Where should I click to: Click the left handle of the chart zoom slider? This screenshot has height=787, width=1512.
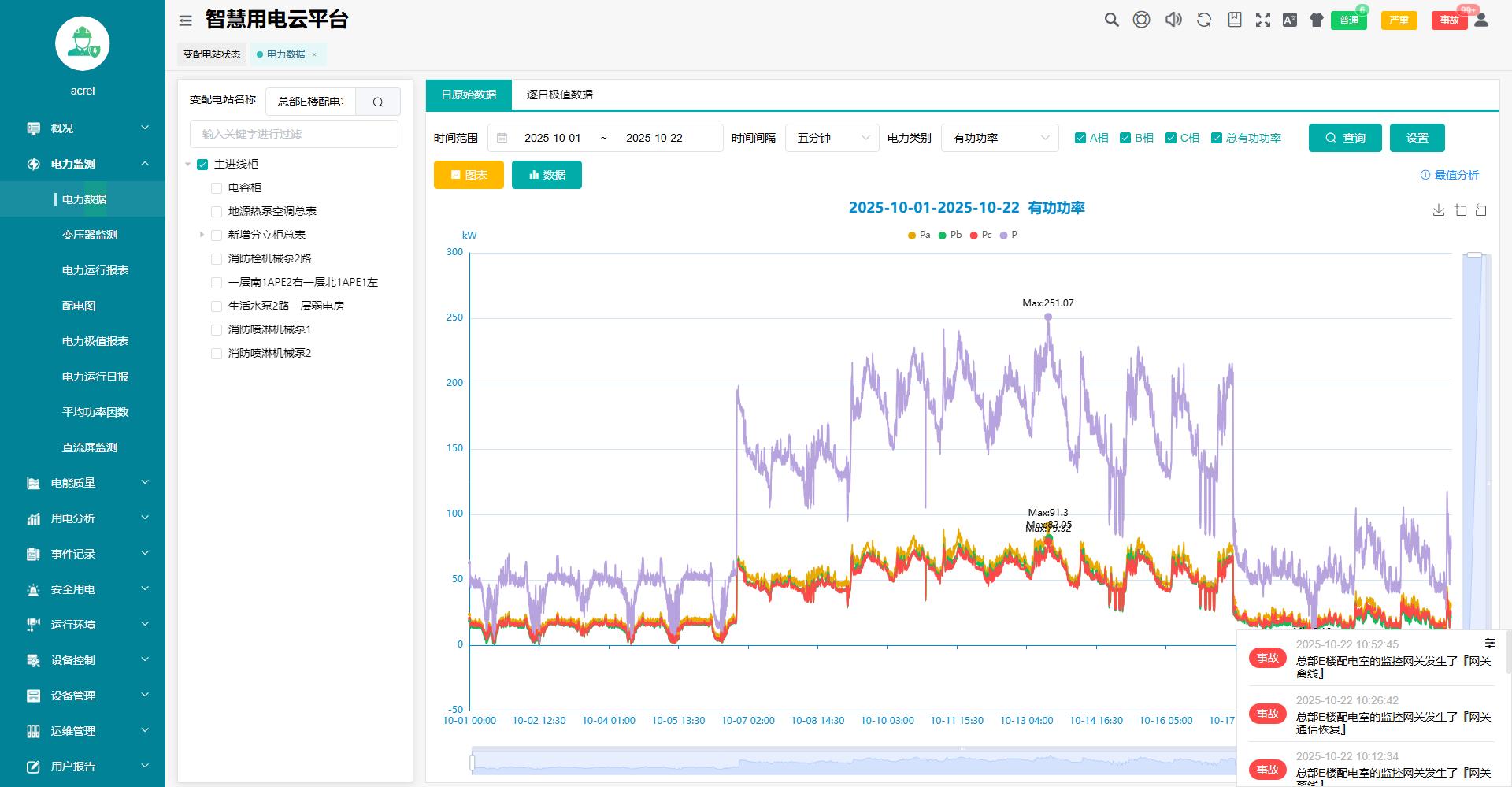pos(472,763)
